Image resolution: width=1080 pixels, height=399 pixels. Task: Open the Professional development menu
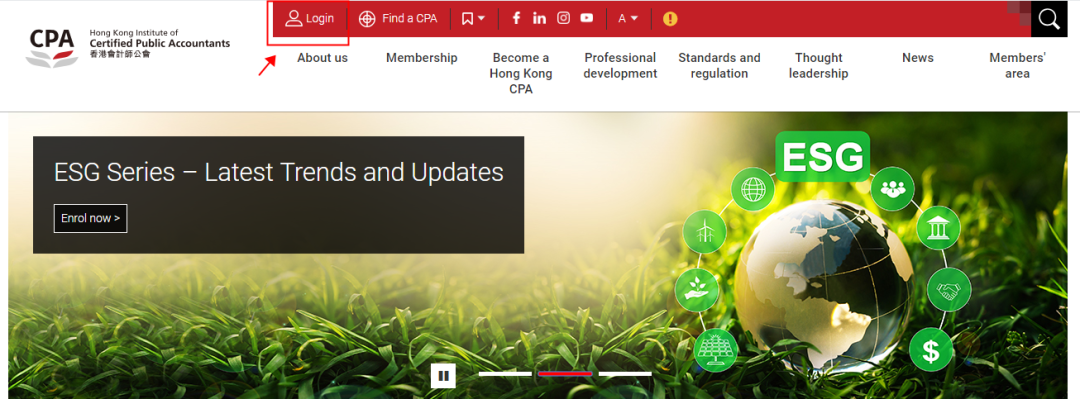[x=621, y=65]
